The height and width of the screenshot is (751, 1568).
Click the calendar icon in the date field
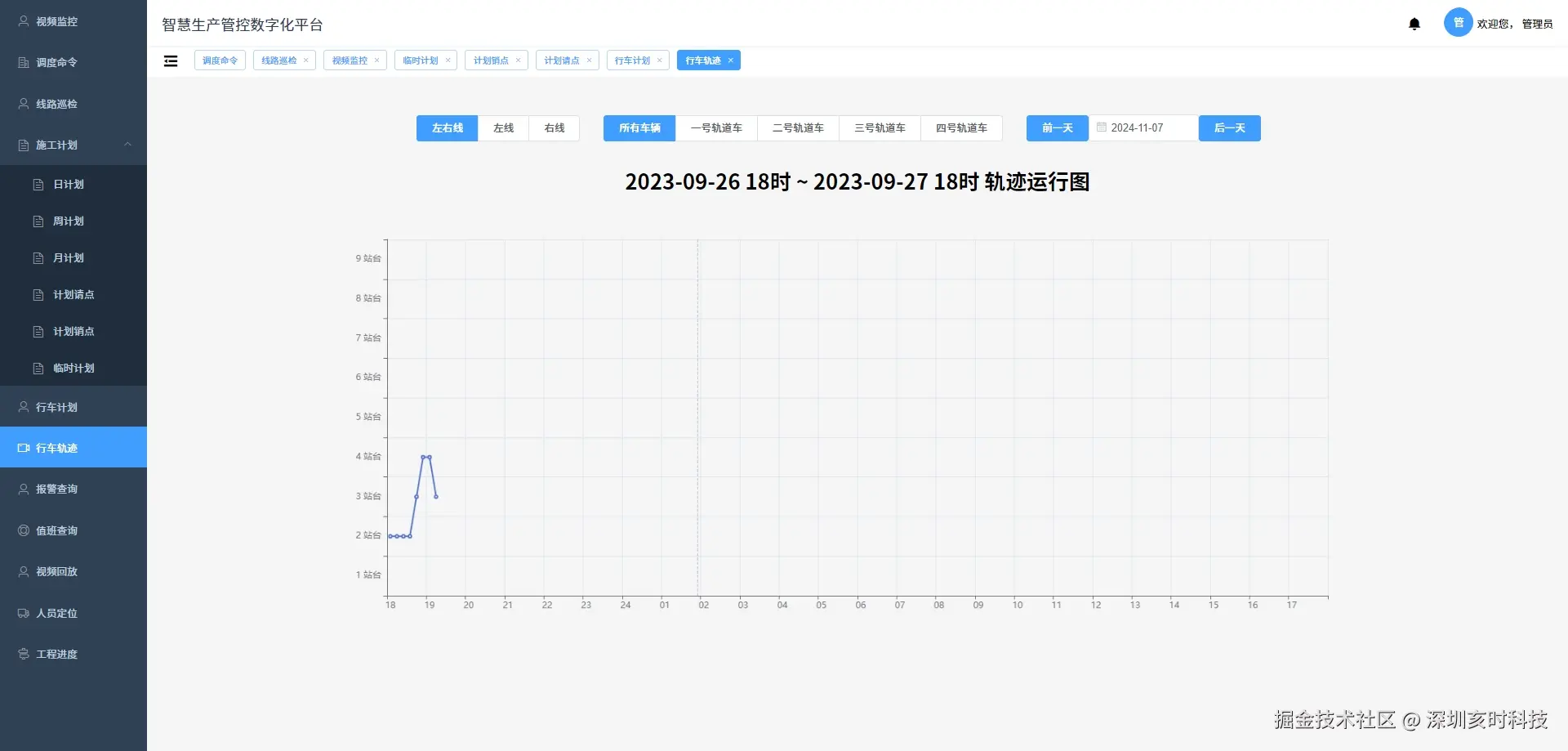1102,127
